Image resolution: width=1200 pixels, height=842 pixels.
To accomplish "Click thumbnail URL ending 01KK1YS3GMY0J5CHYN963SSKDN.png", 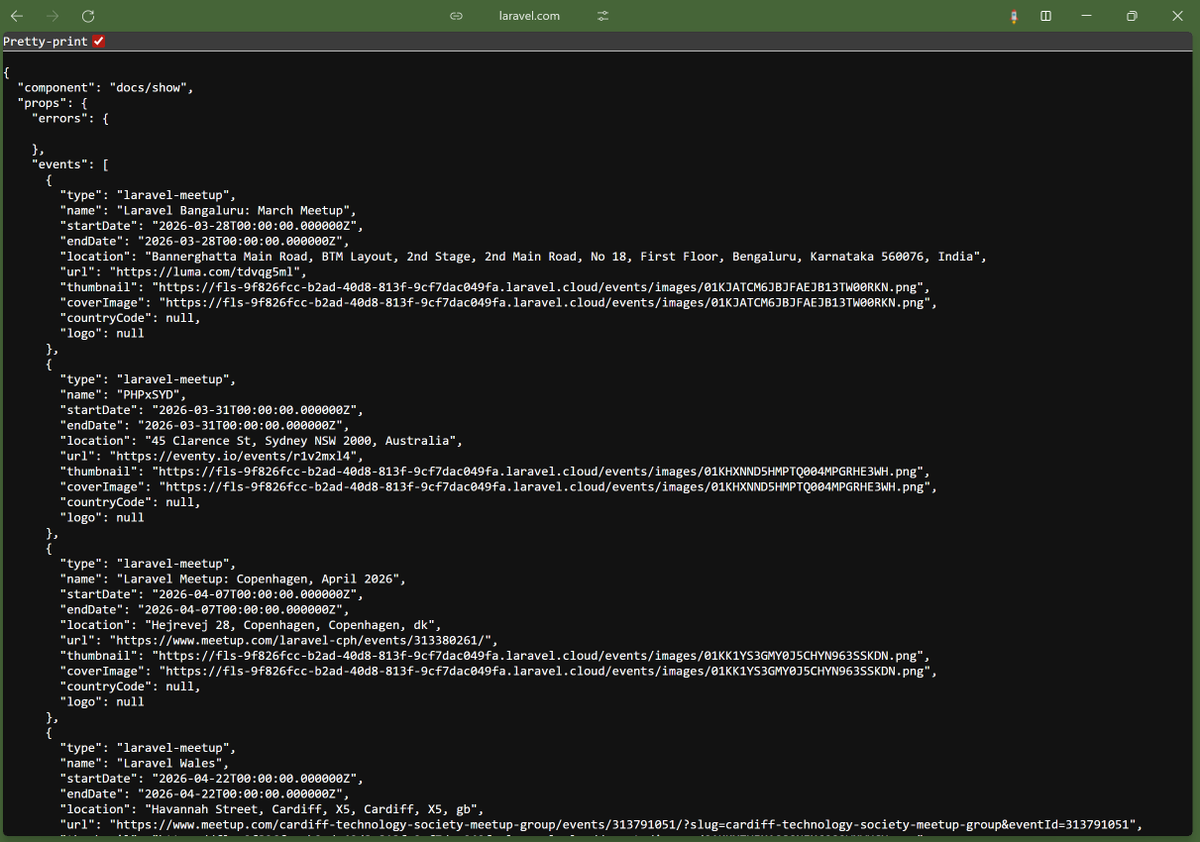I will click(x=541, y=656).
